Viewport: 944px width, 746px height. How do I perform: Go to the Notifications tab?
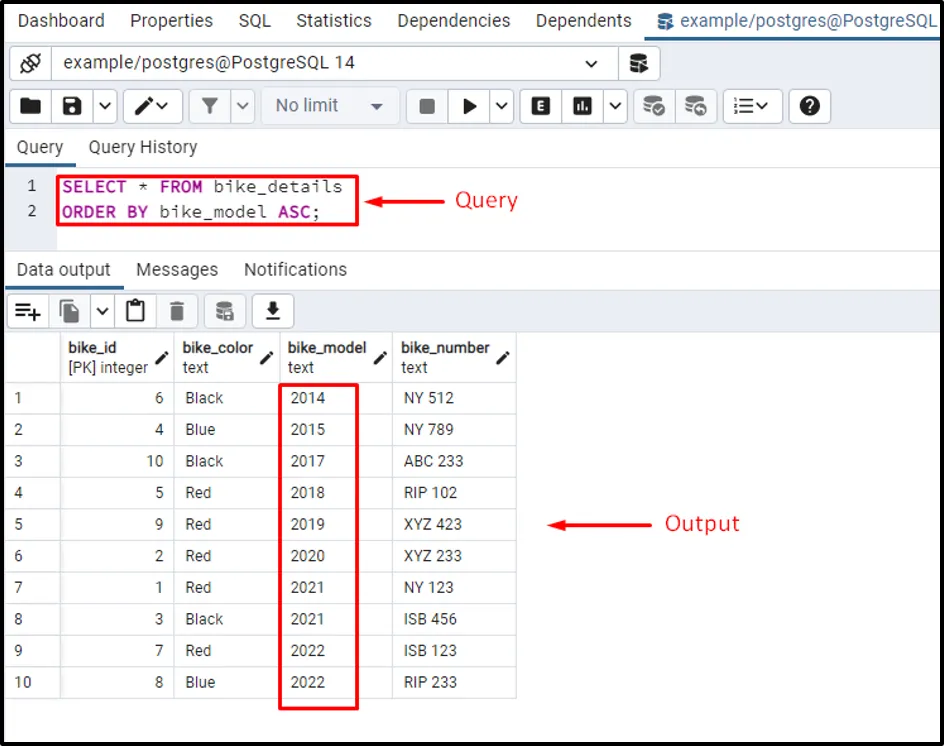tap(295, 270)
